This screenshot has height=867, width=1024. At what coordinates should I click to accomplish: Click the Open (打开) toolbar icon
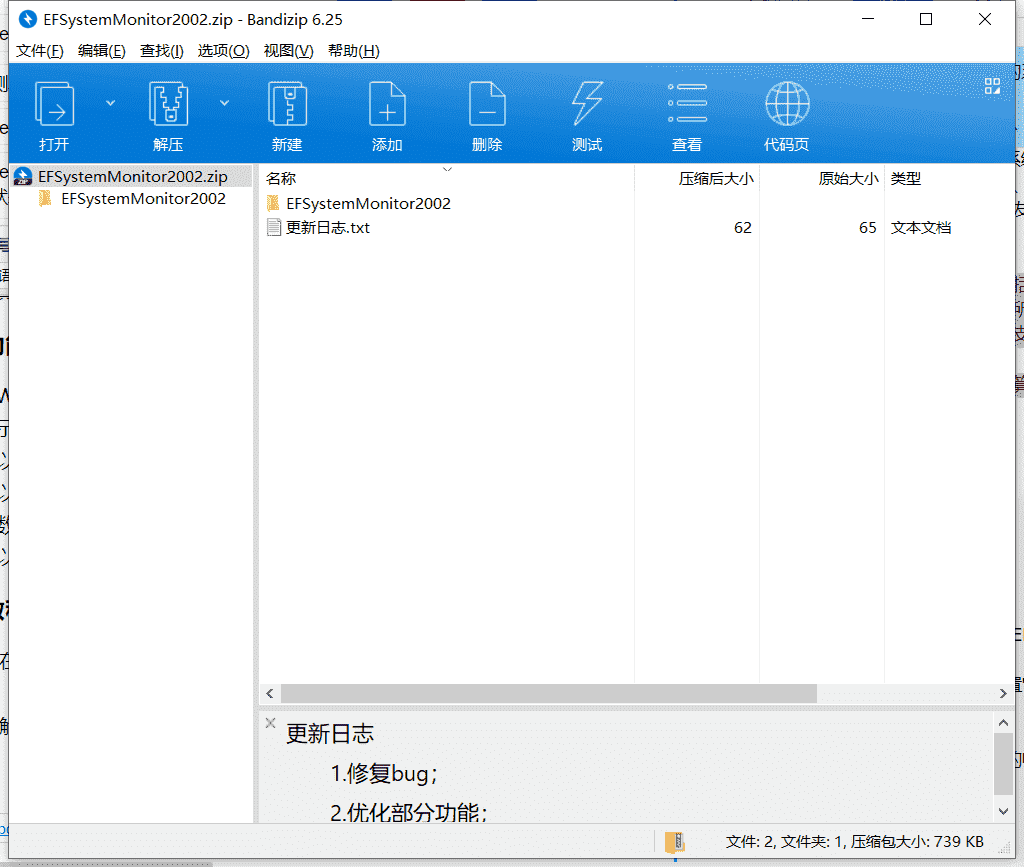[54, 104]
